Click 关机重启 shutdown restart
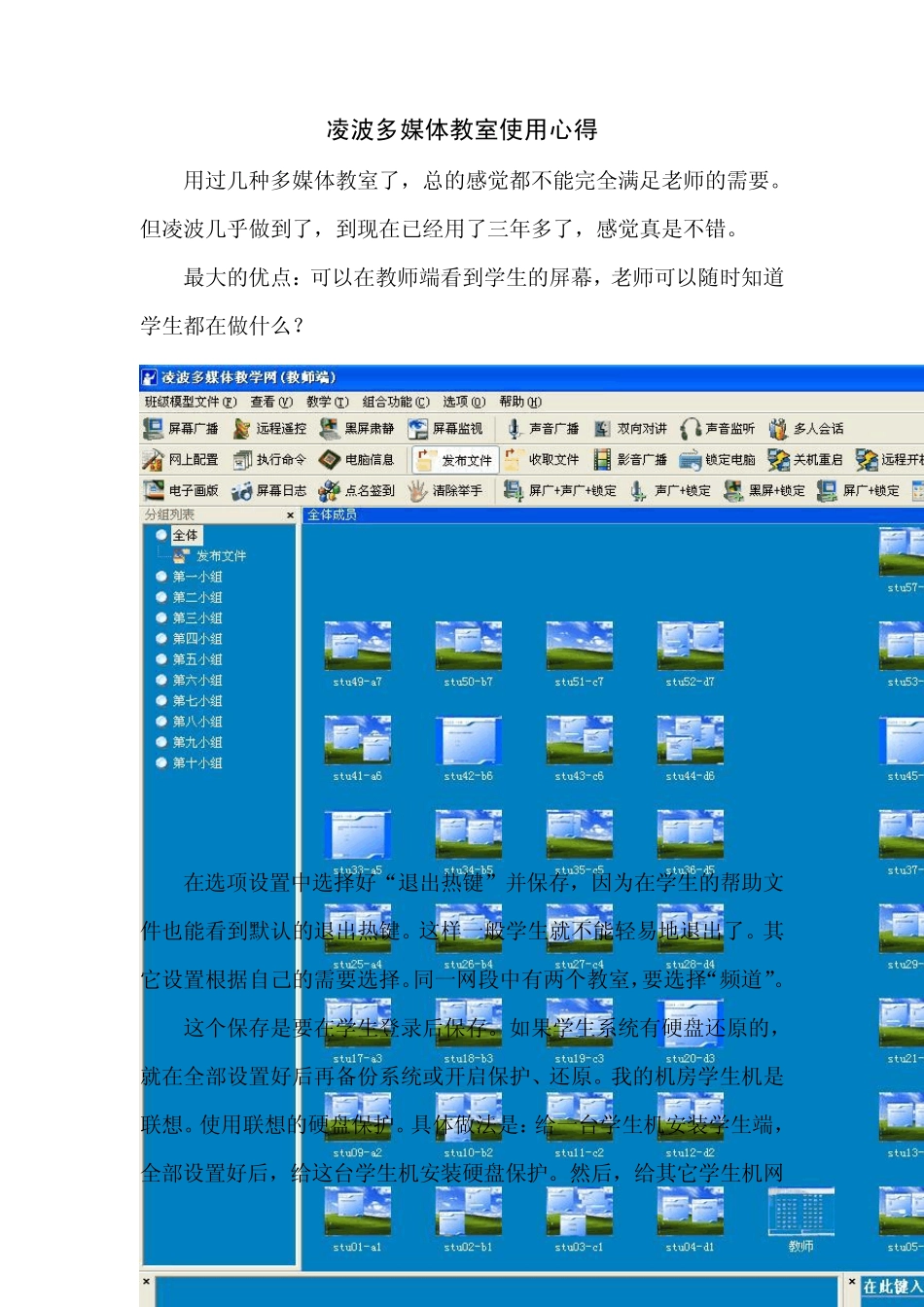The height and width of the screenshot is (1307, 924). coord(806,460)
